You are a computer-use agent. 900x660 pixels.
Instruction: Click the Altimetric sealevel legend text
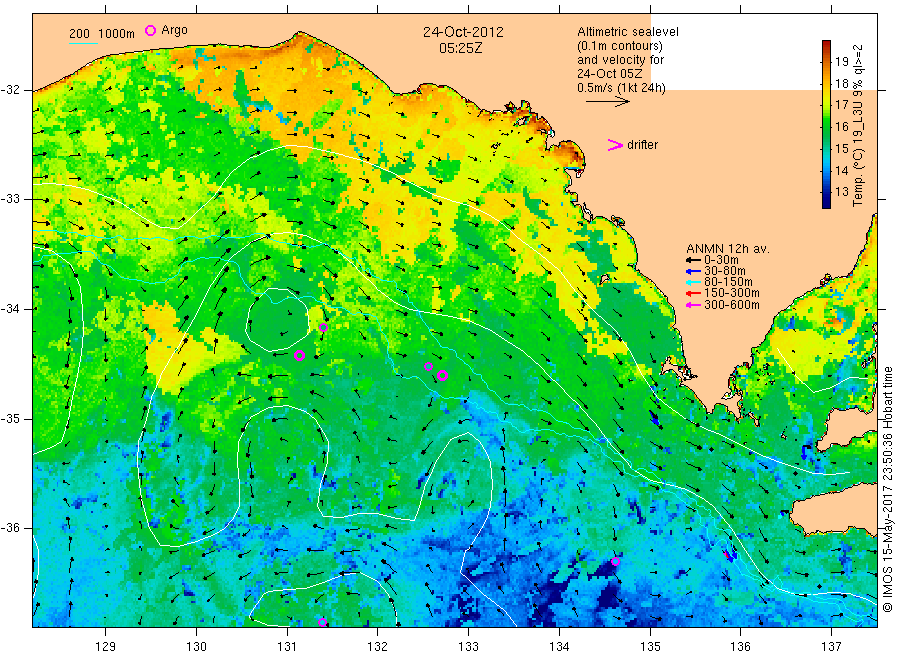pyautogui.click(x=628, y=32)
